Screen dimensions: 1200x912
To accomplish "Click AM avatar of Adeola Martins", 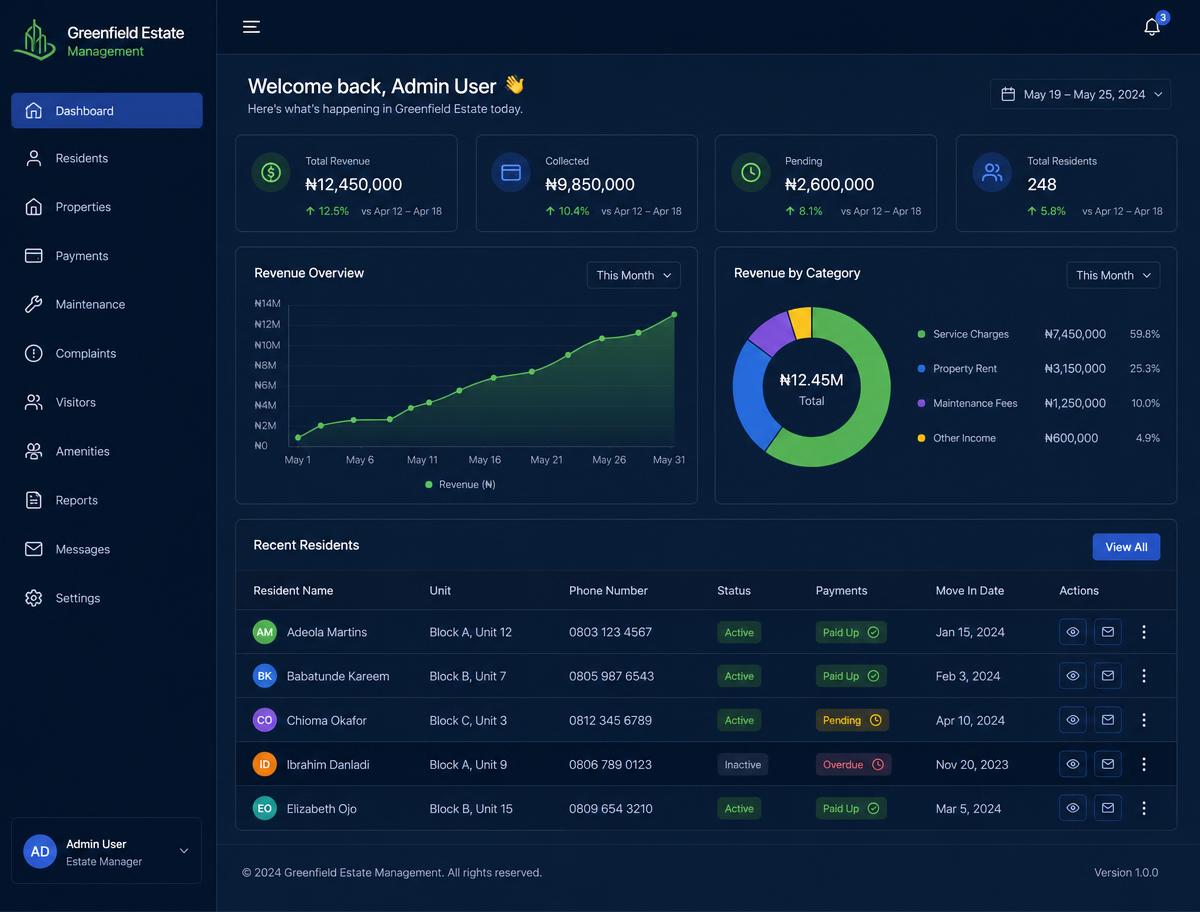I will [x=264, y=632].
